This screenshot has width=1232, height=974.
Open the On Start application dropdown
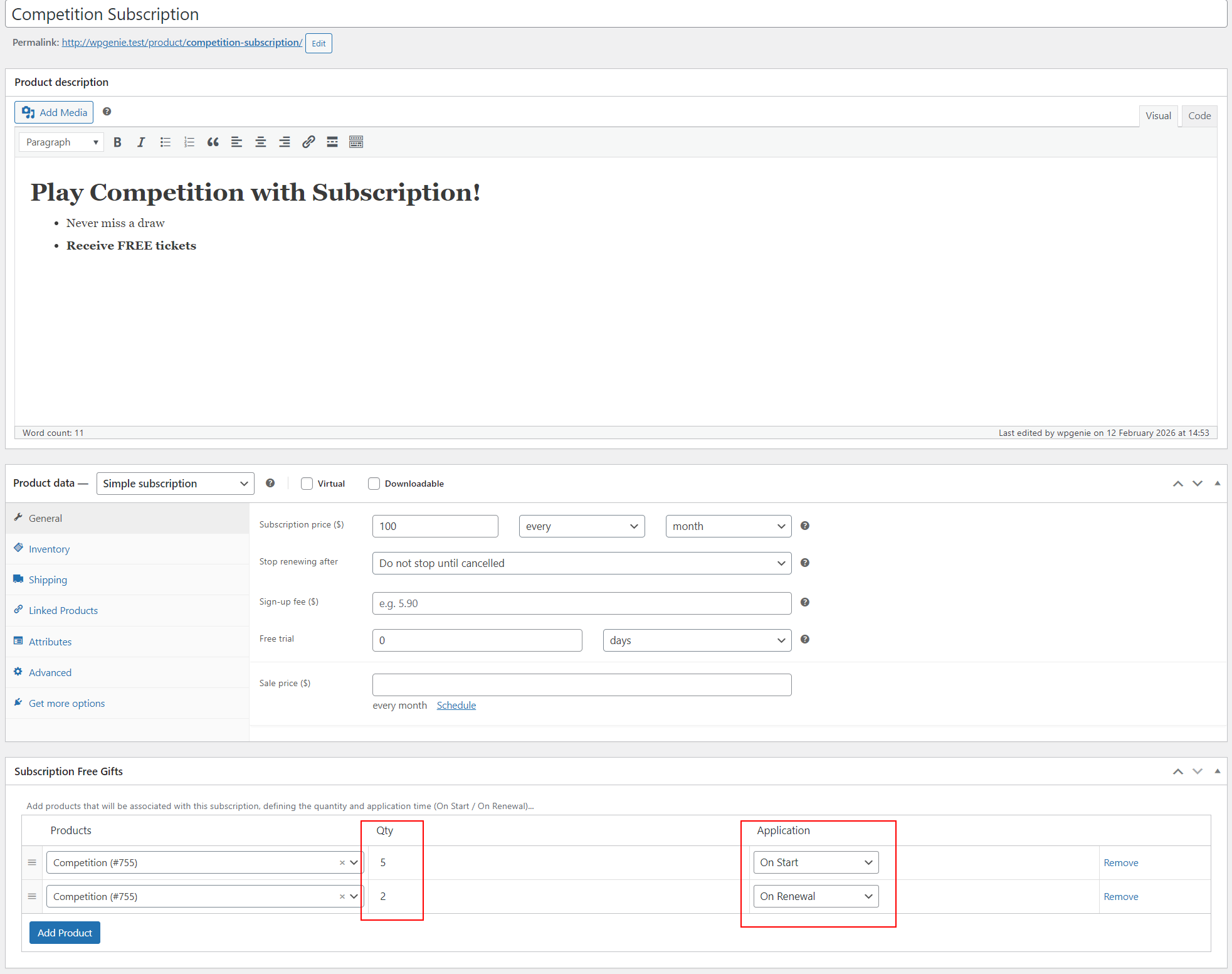coord(816,863)
